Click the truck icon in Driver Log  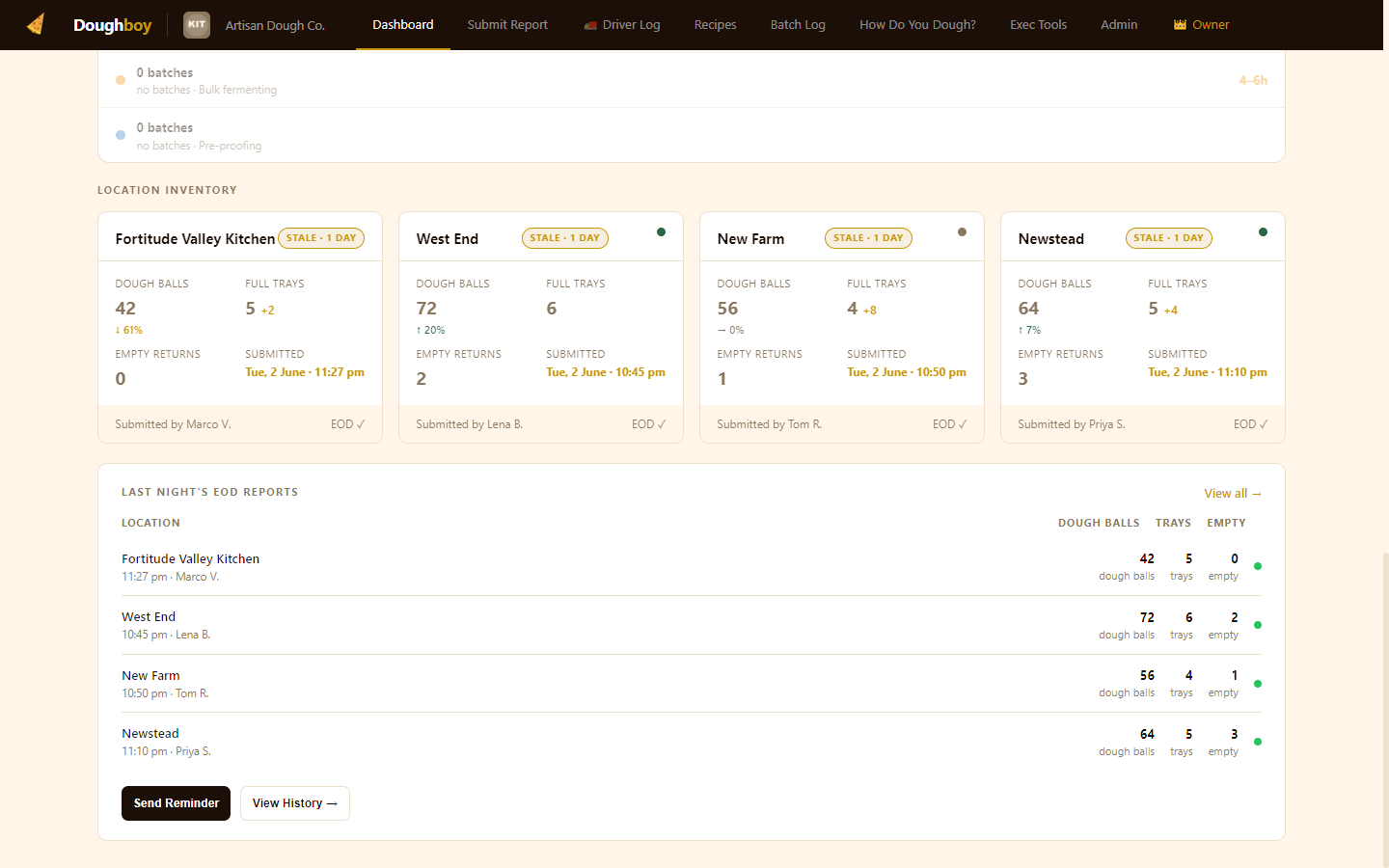tap(590, 26)
